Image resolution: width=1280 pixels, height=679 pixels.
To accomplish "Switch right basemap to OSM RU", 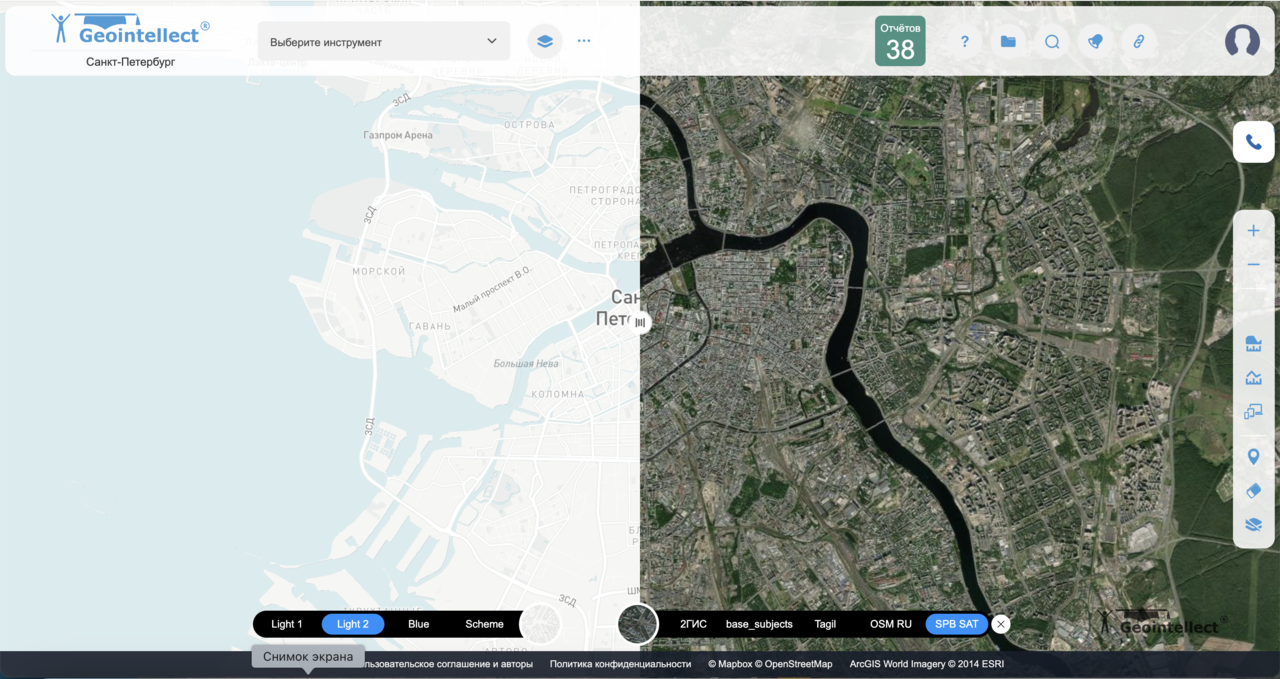I will 891,624.
